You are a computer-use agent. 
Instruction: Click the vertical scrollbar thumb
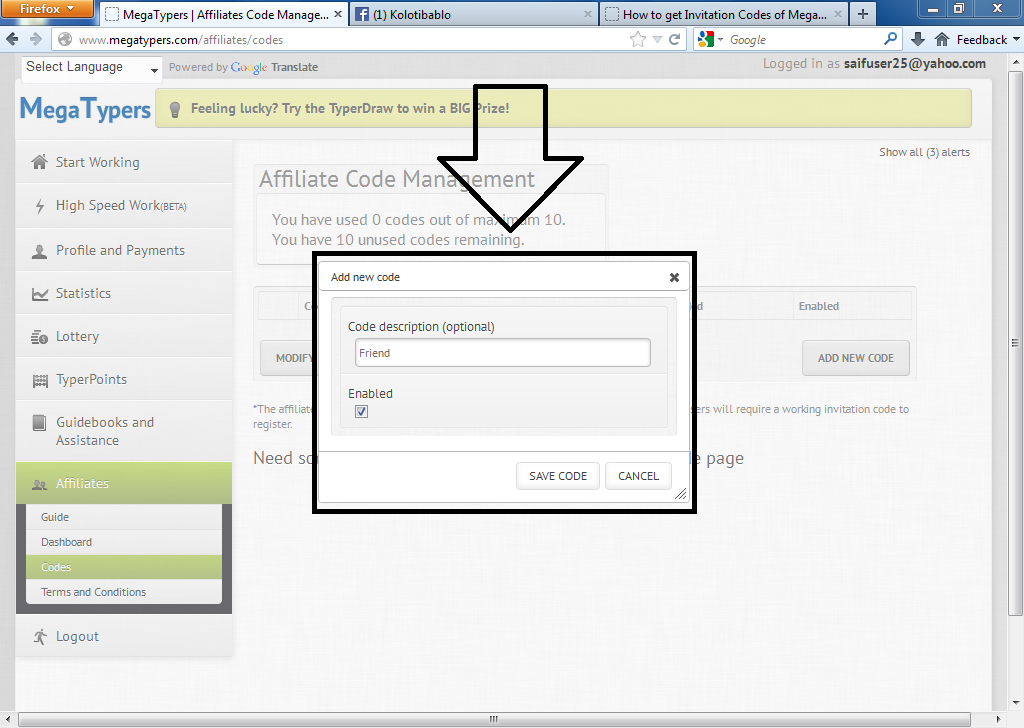(x=1015, y=342)
